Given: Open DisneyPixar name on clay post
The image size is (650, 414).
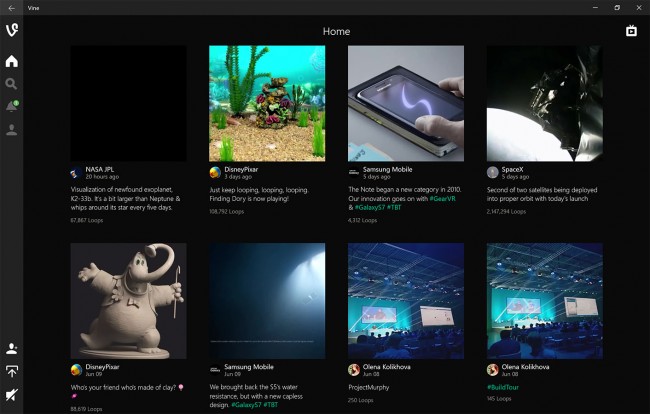Looking at the screenshot, I should point(102,367).
